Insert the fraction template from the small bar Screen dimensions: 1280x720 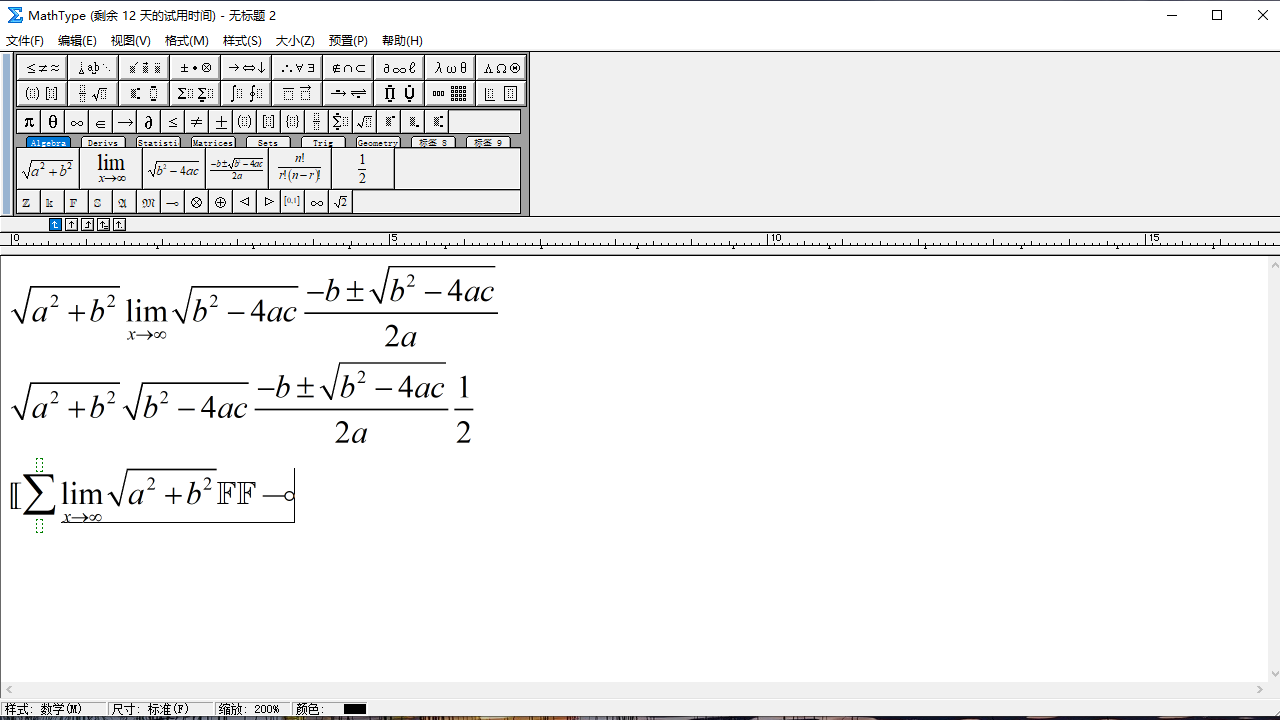(317, 122)
